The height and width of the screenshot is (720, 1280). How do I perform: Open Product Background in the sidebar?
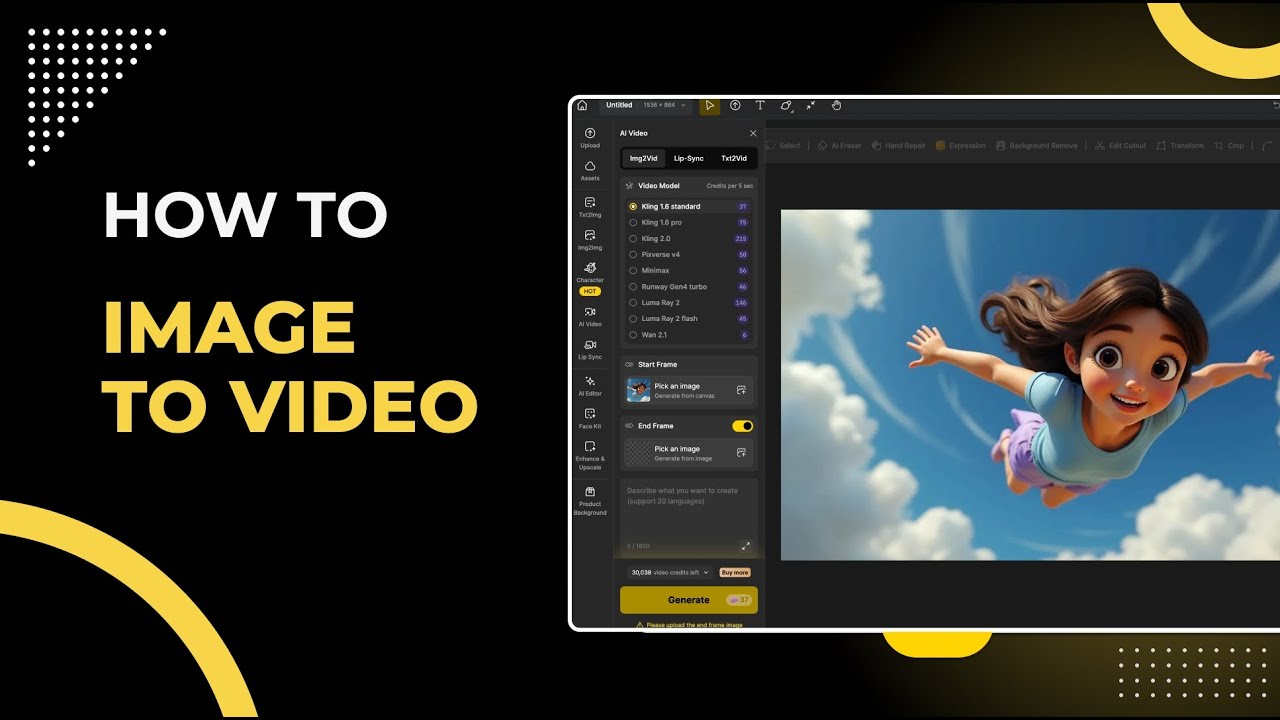click(x=590, y=501)
